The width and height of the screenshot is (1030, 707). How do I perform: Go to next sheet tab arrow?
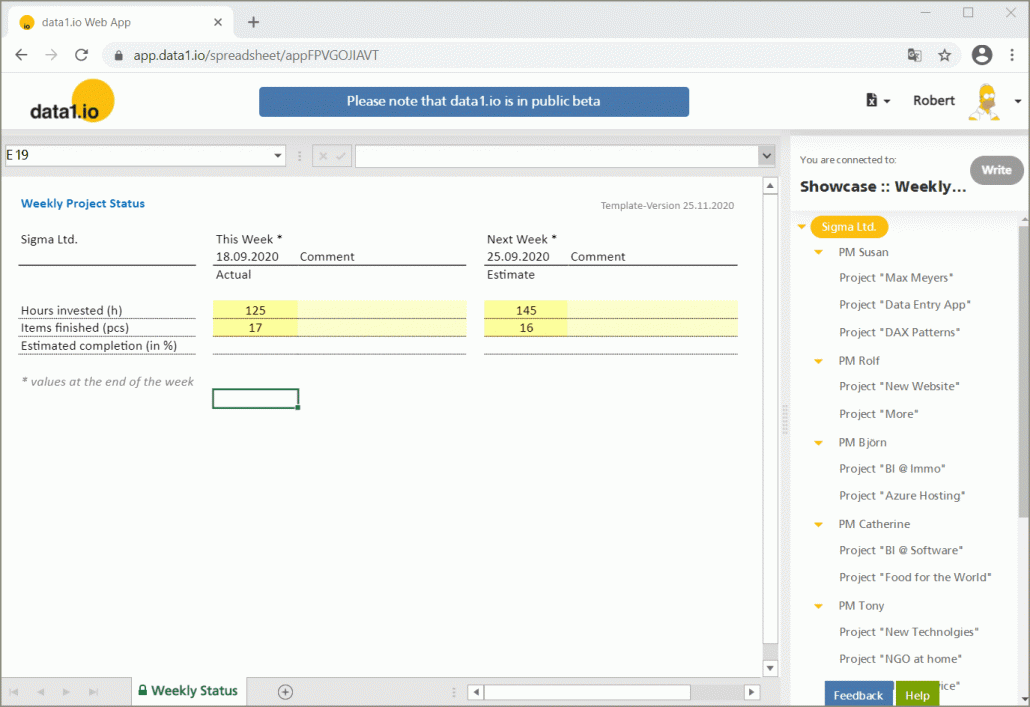[66, 692]
